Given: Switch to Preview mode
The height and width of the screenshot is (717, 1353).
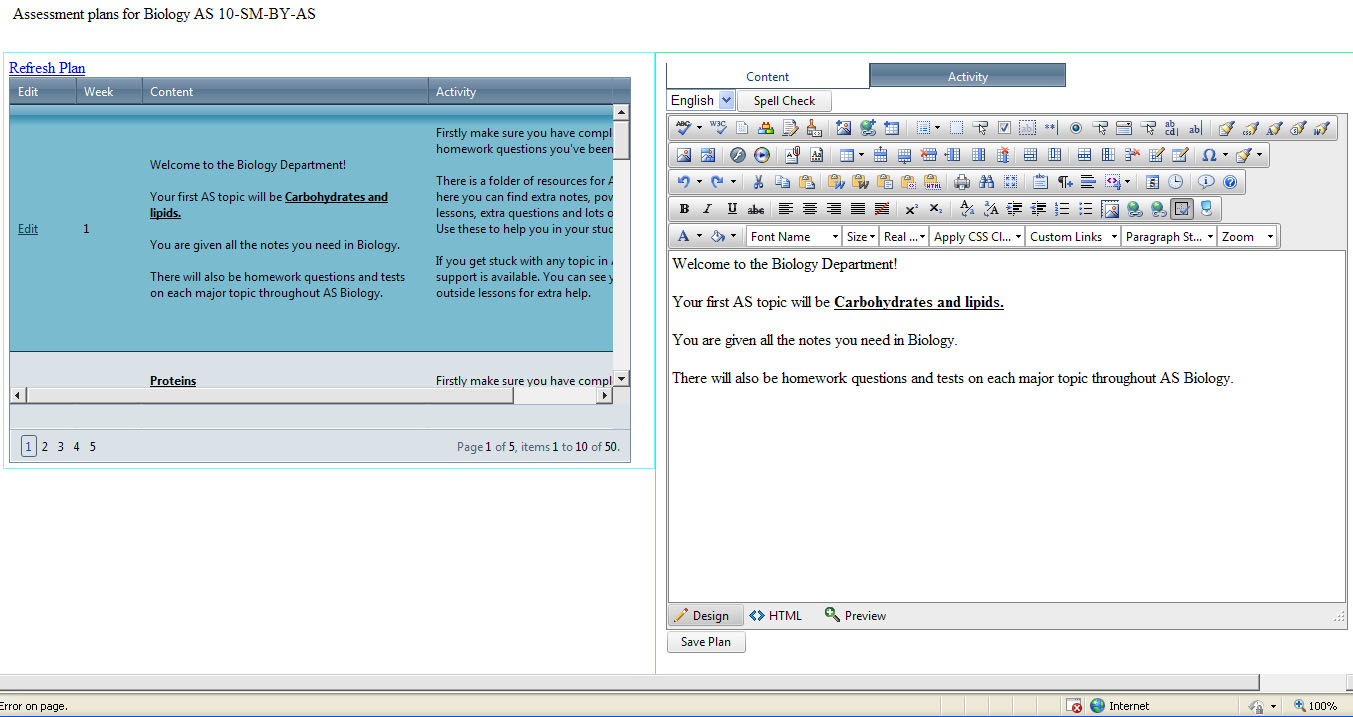Looking at the screenshot, I should pos(856,616).
